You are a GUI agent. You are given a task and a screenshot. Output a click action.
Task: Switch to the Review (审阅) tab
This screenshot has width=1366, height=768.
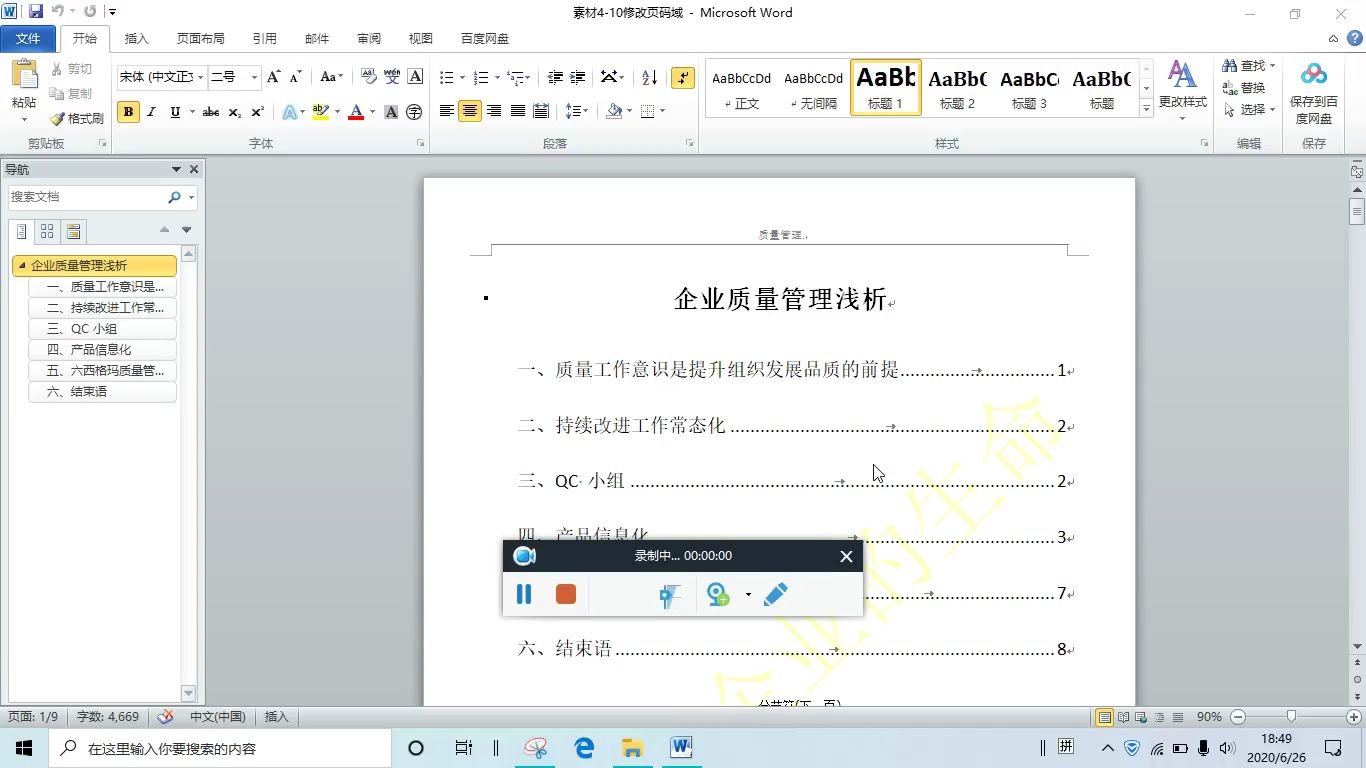click(368, 38)
